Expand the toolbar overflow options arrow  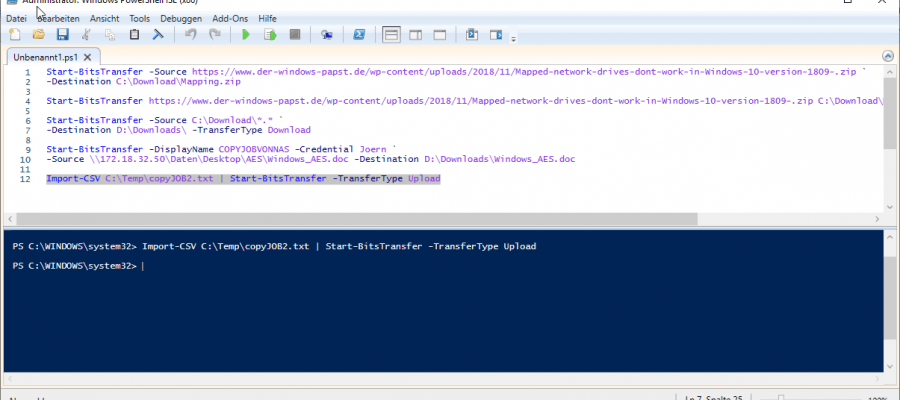[514, 39]
